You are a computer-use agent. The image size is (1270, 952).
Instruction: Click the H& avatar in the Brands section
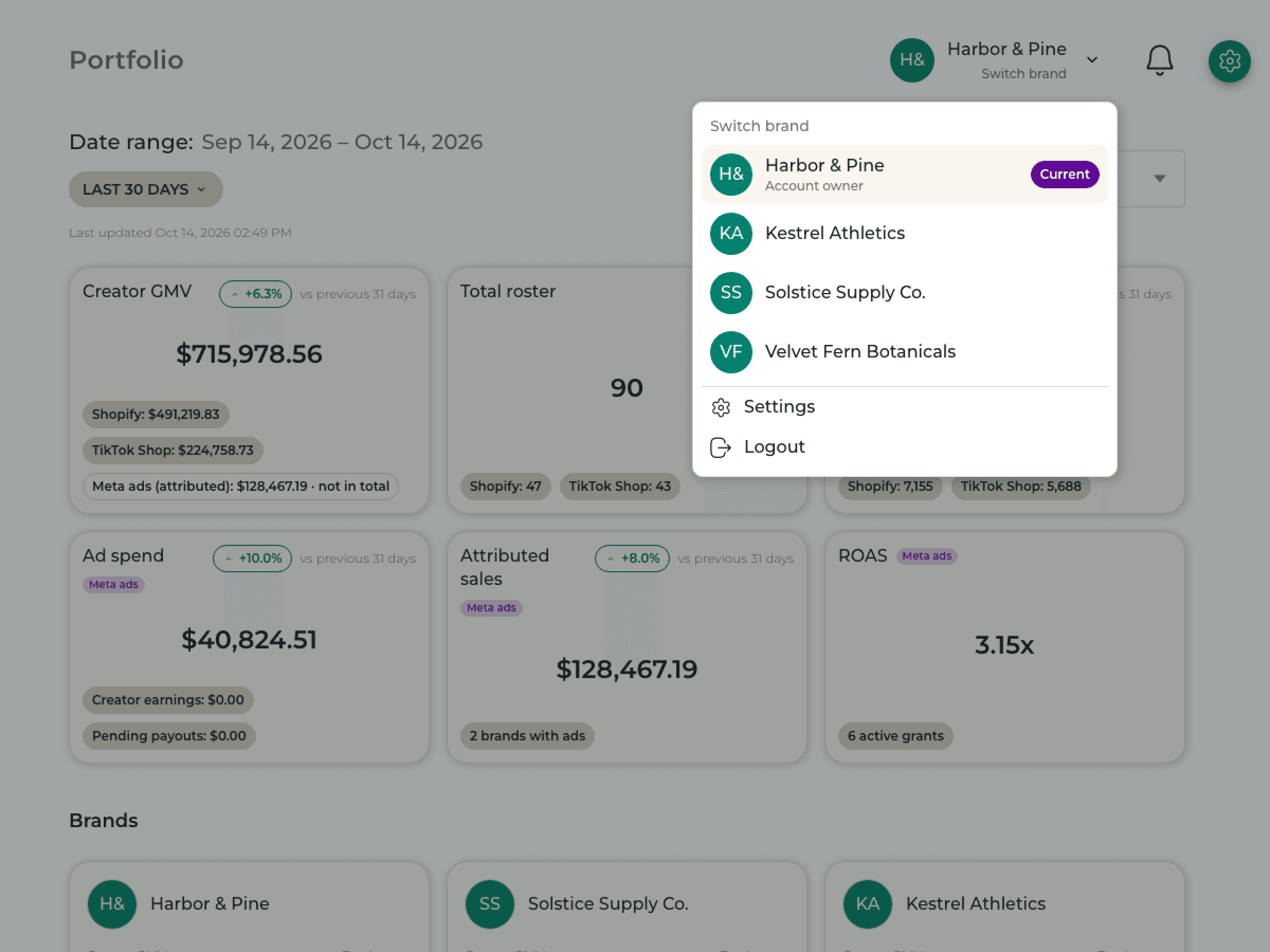112,904
